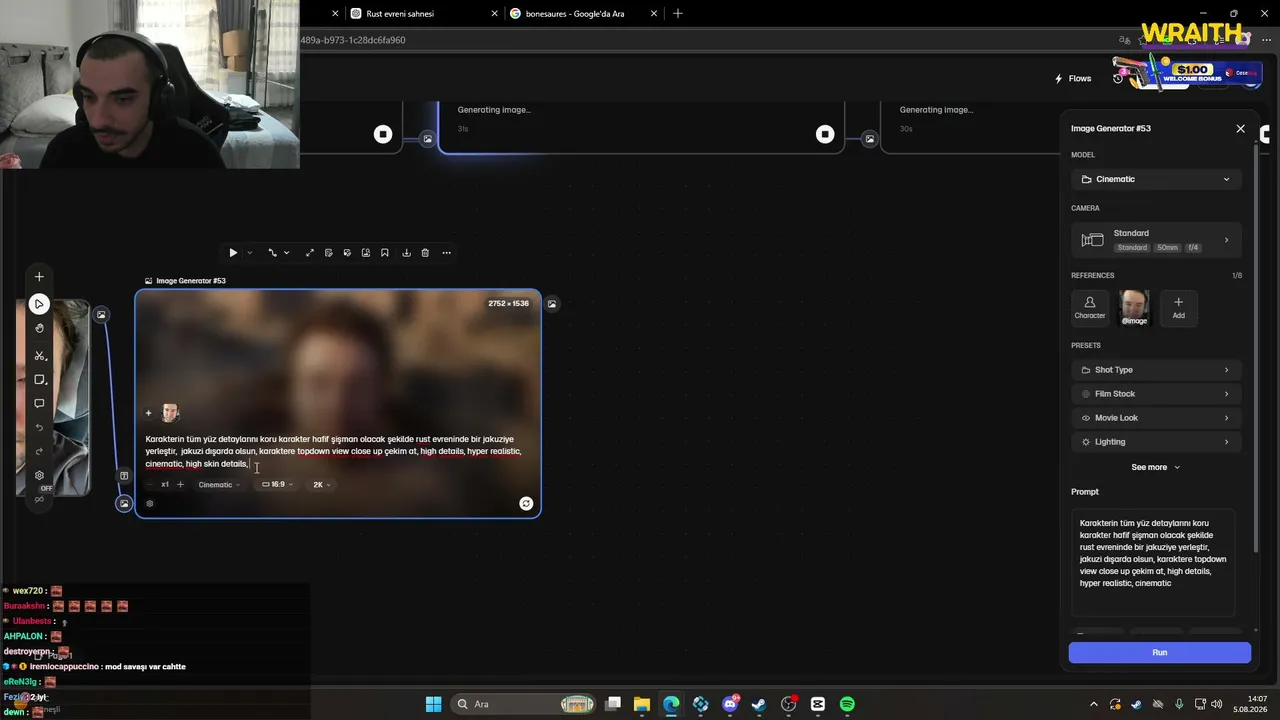Click into the node's prompt text
1280x720 pixels.
333,451
